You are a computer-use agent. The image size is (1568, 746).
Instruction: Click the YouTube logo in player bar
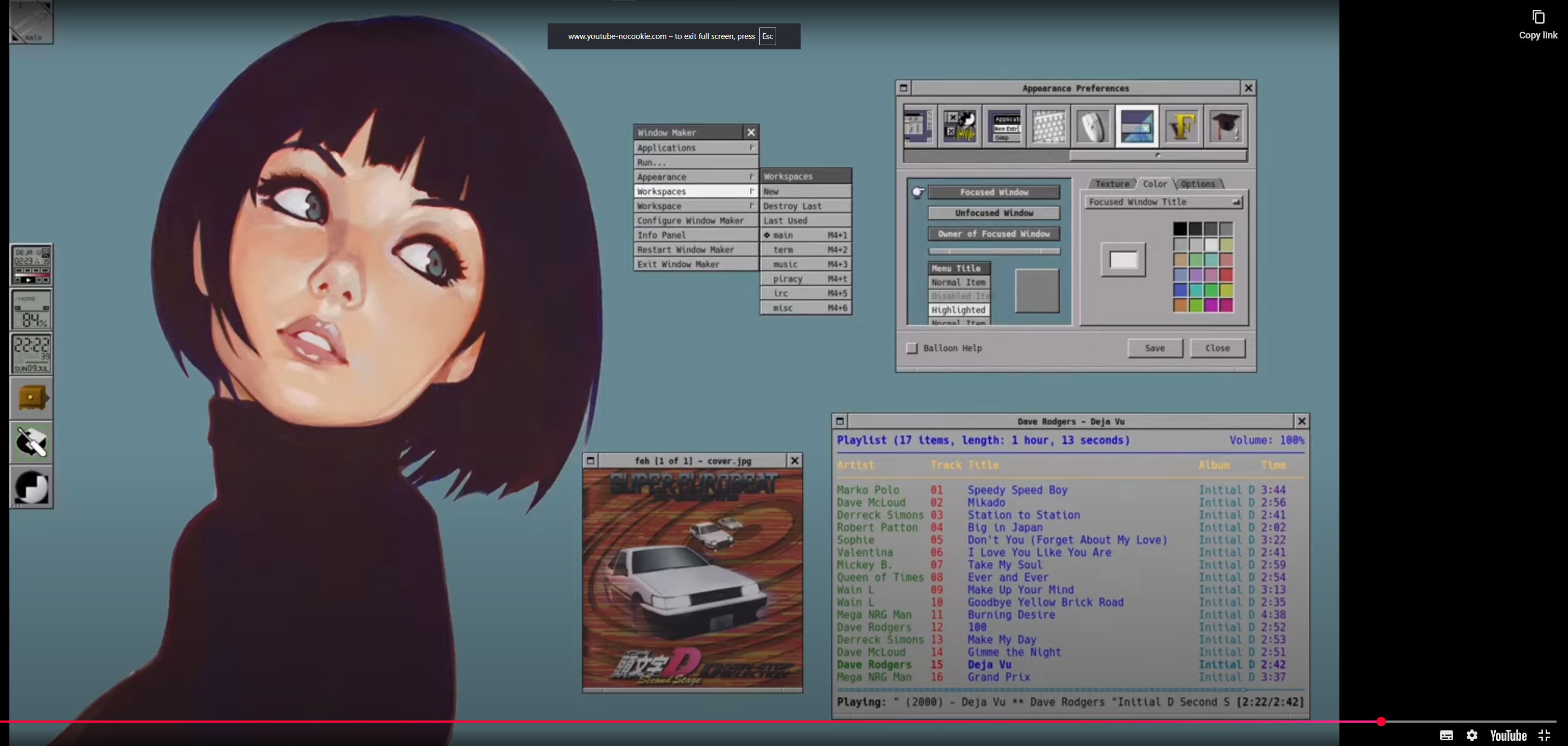[1508, 735]
